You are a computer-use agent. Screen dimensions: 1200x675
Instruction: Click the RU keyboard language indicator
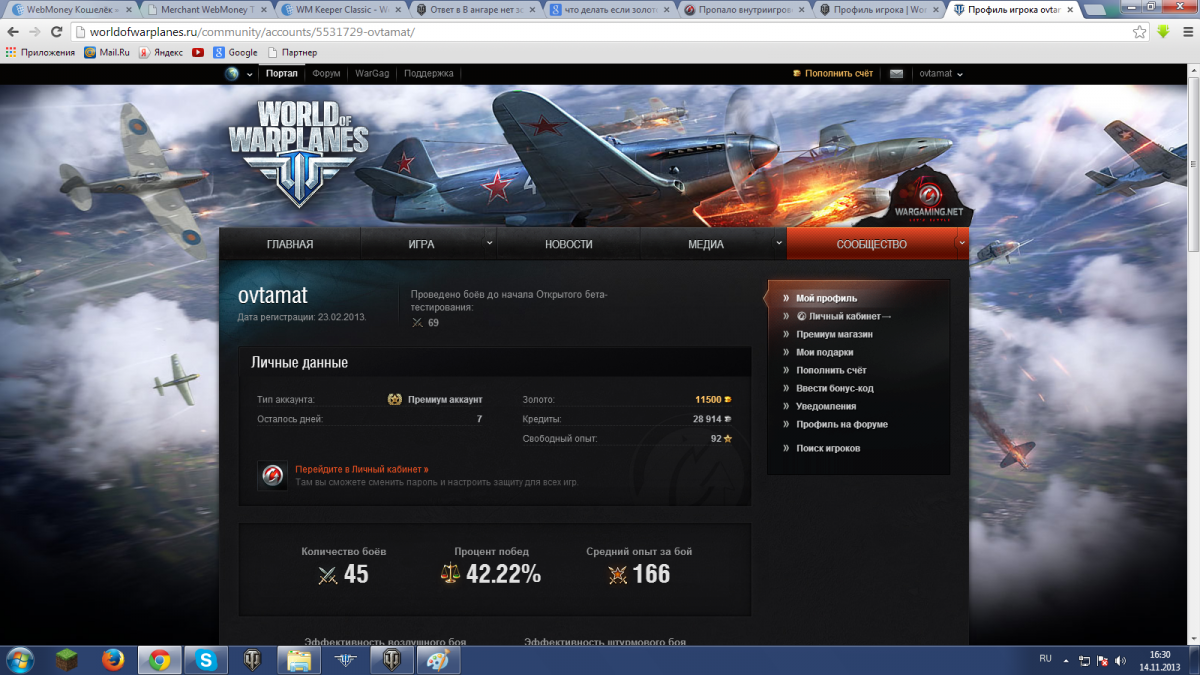click(x=1045, y=659)
